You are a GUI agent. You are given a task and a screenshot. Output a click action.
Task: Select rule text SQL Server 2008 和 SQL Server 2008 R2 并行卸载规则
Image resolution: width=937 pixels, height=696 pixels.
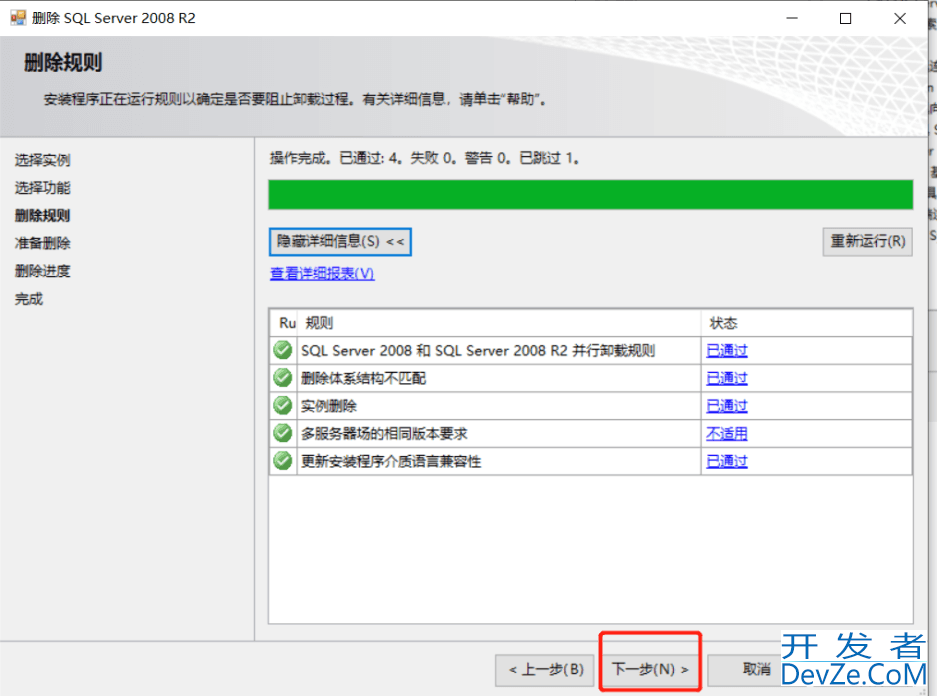tap(477, 351)
